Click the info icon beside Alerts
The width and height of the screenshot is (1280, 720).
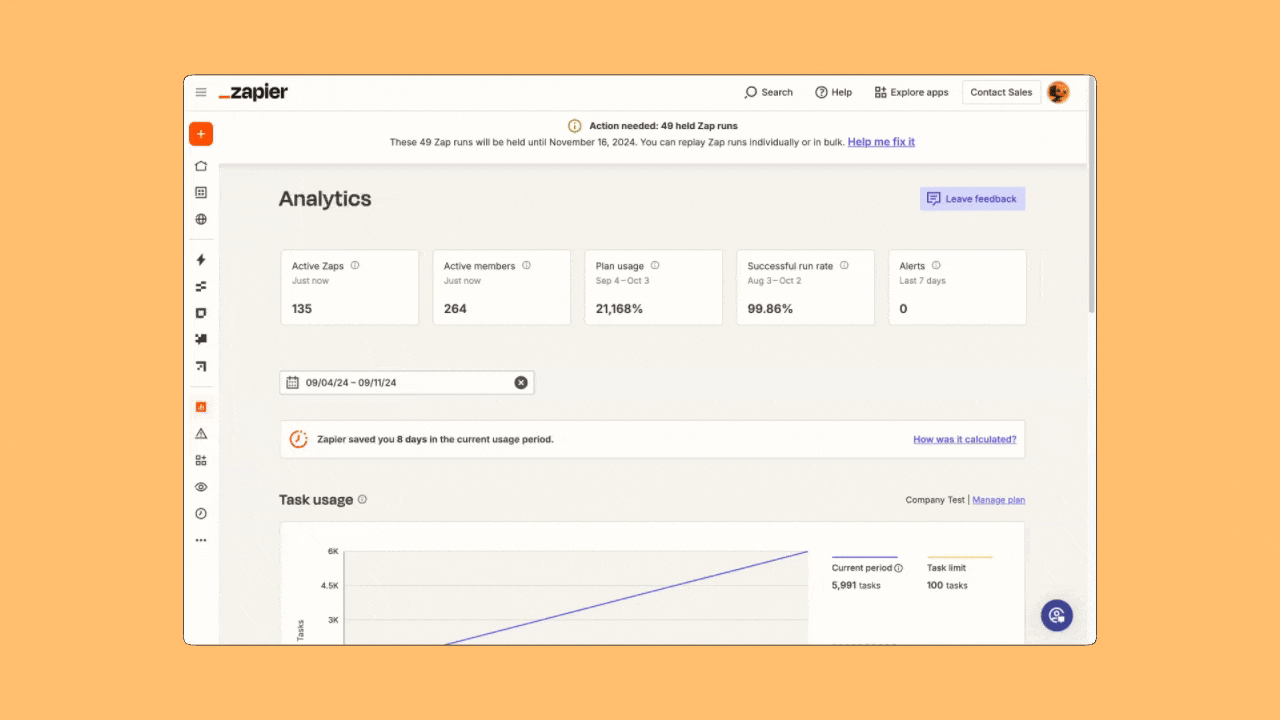point(936,266)
